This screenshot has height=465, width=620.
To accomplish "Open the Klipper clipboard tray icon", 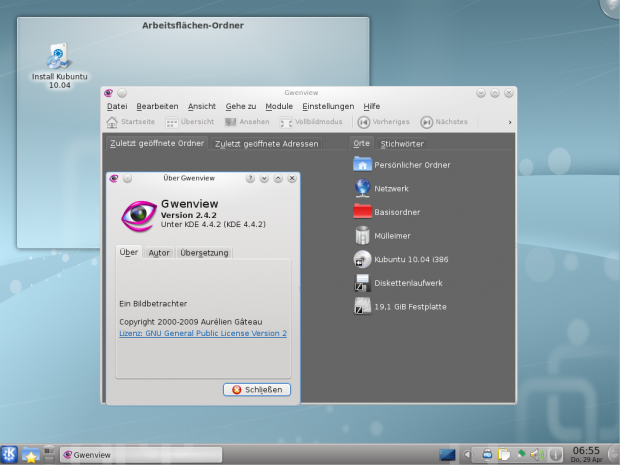I will click(x=503, y=455).
